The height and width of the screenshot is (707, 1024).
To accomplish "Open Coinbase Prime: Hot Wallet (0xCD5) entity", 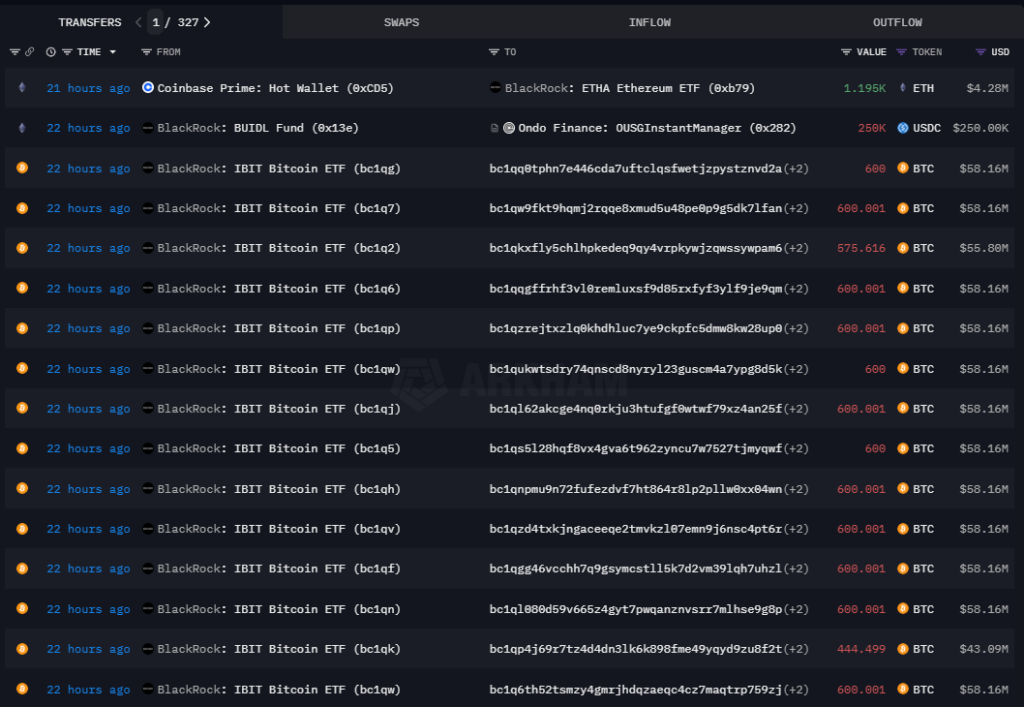I will [276, 88].
